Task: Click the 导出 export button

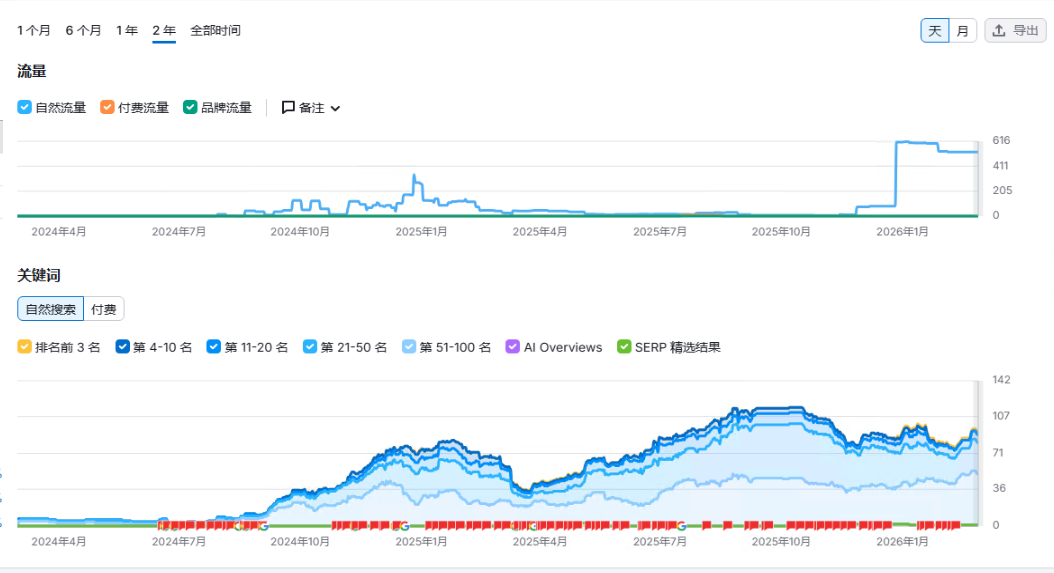Action: (x=1015, y=31)
